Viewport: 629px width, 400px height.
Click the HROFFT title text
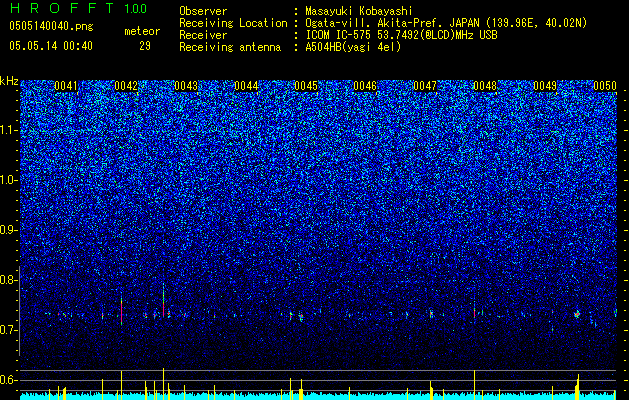(x=62, y=8)
